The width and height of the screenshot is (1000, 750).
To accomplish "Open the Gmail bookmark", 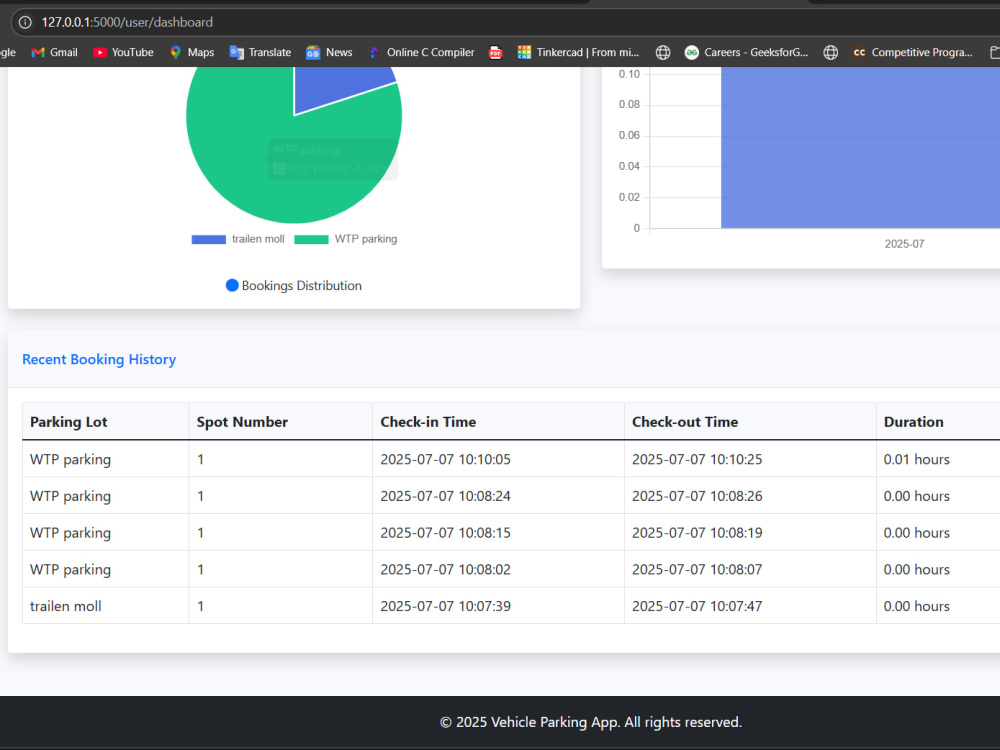I will click(x=55, y=52).
